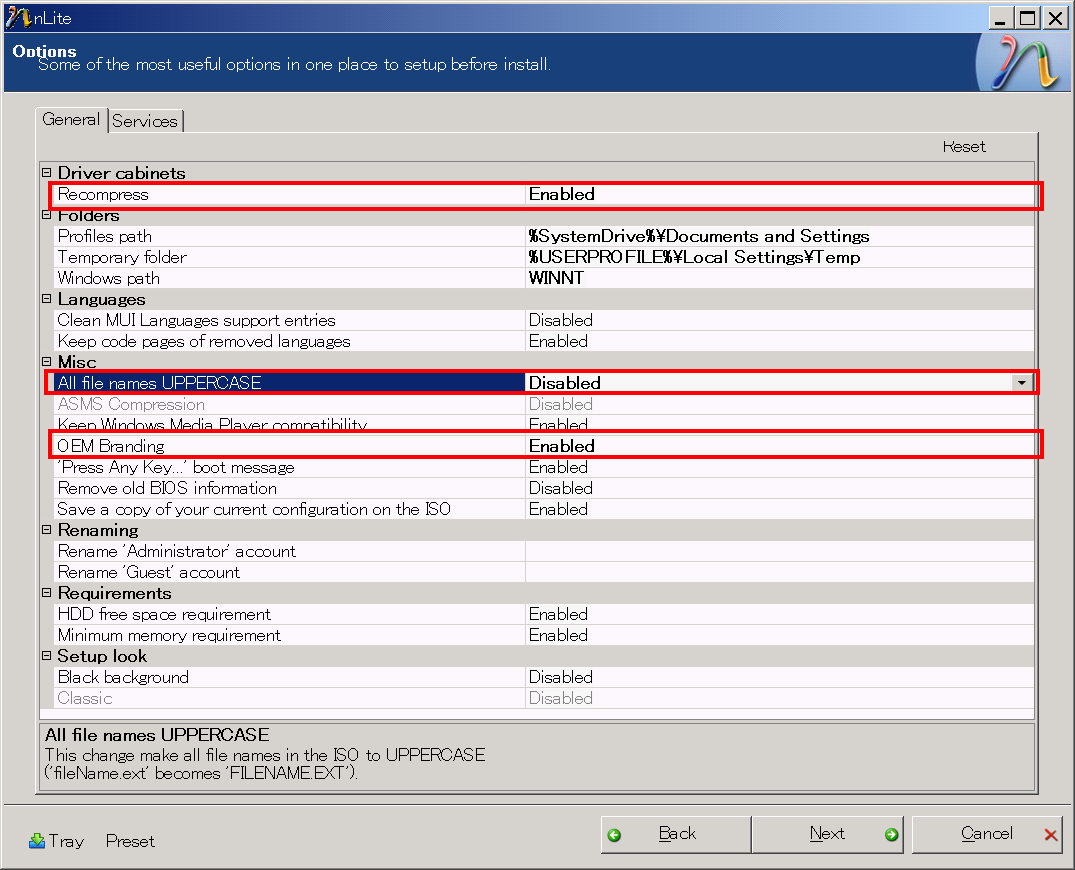Screen dimensions: 1075x870
Task: Click the red X icon on Cancel button
Action: click(1047, 835)
